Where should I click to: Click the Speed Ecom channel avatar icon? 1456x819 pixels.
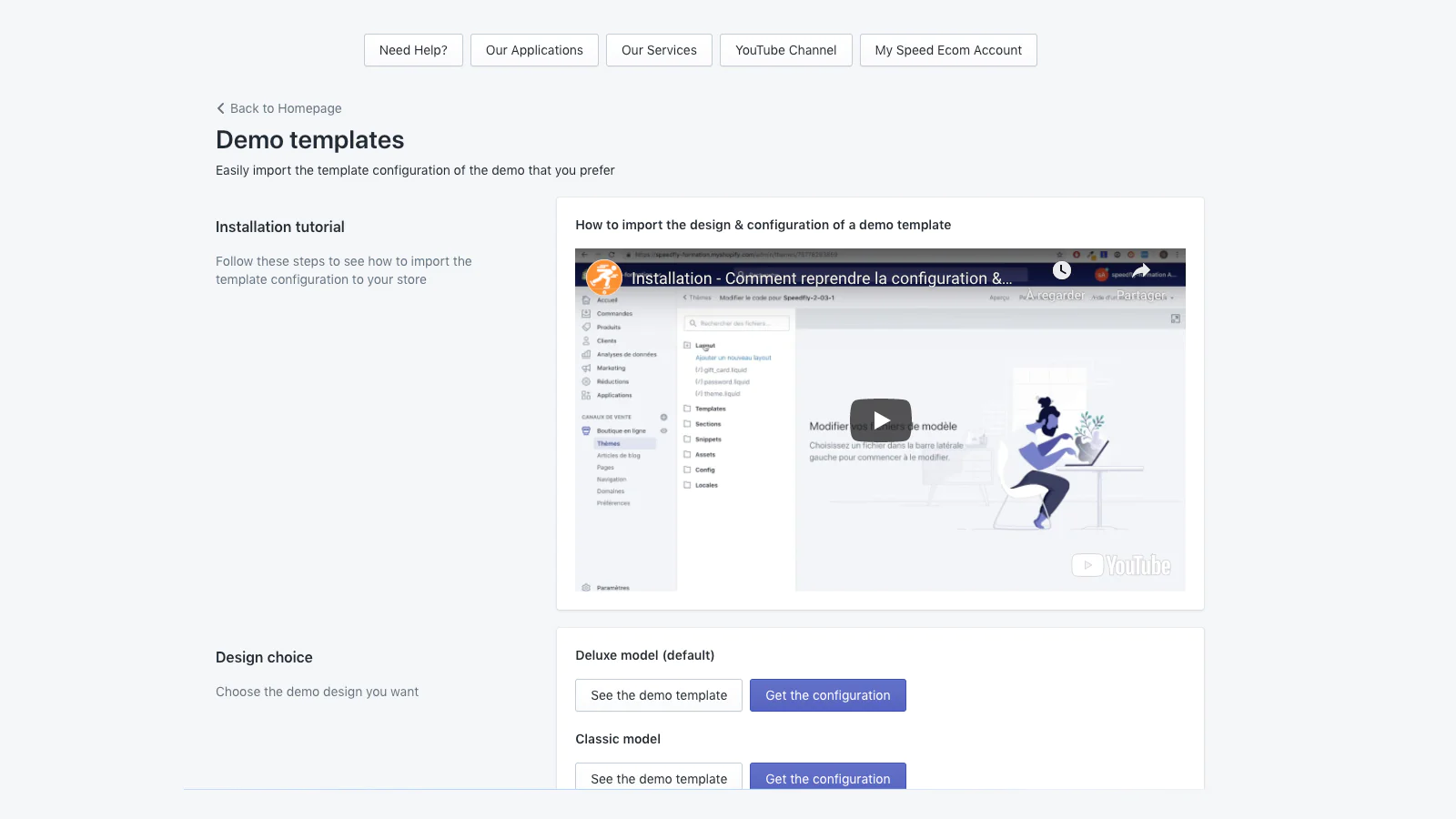click(x=604, y=278)
